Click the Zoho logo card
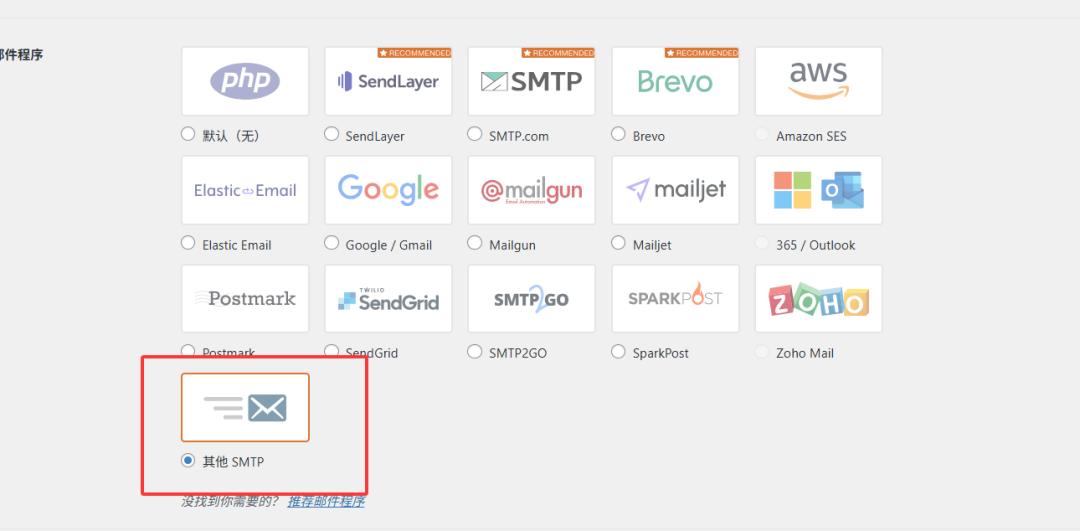1080x531 pixels. coord(819,299)
